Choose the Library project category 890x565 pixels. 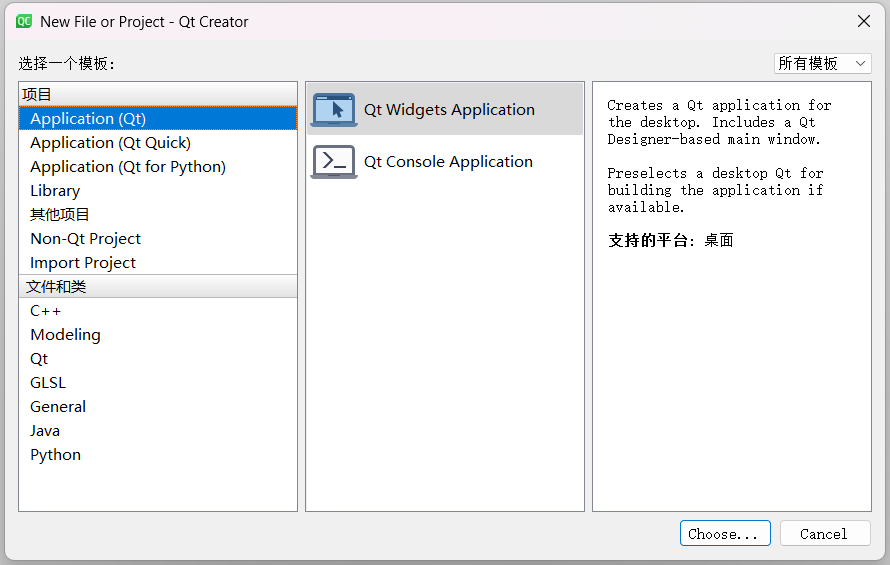coord(158,190)
